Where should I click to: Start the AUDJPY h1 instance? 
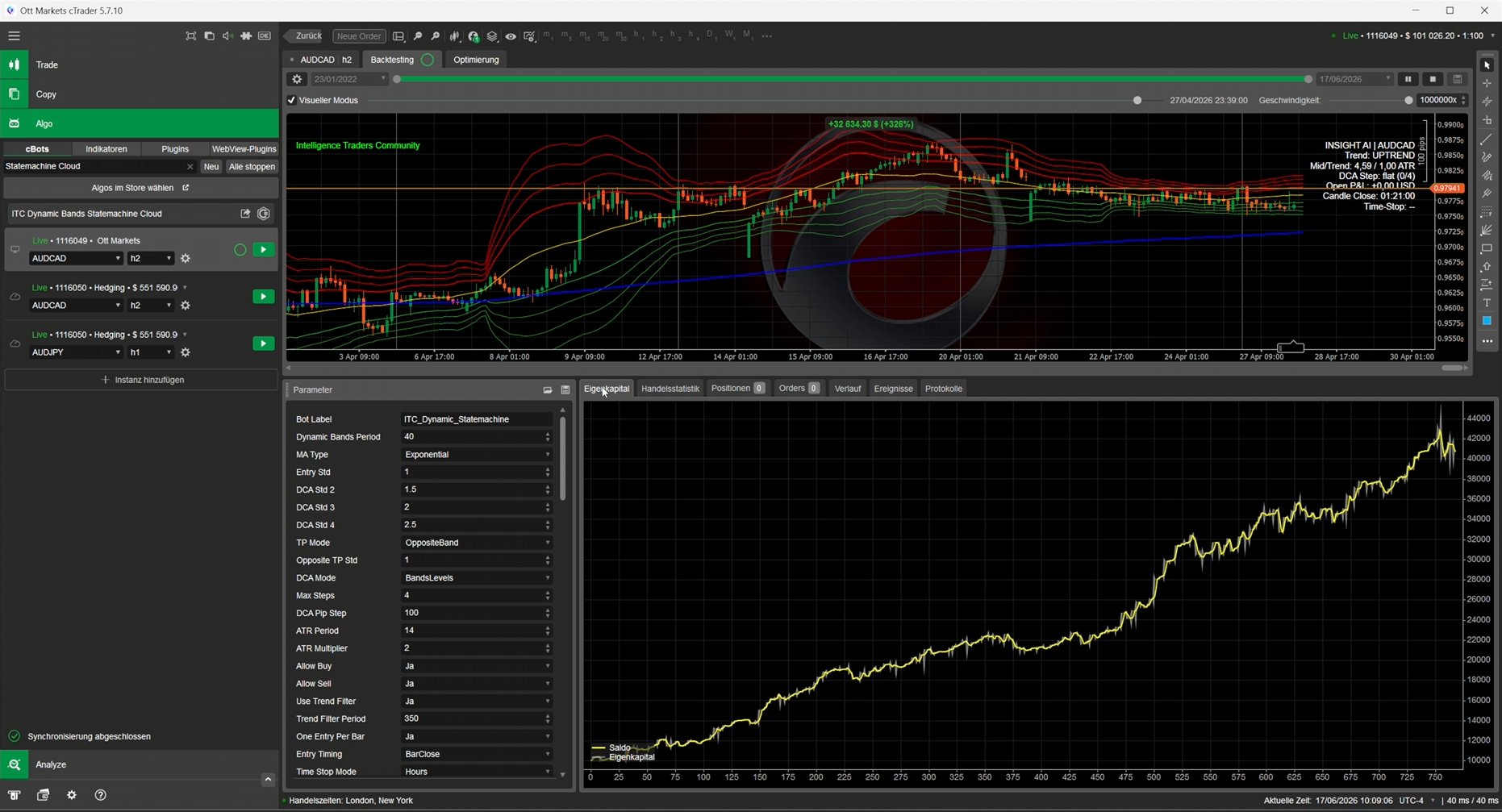click(263, 344)
